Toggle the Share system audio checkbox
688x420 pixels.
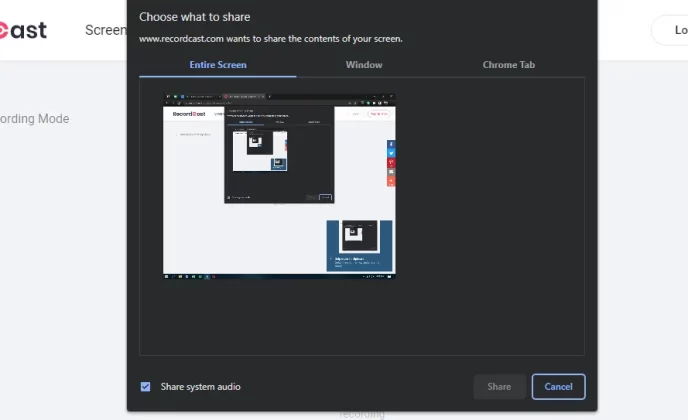coord(145,387)
